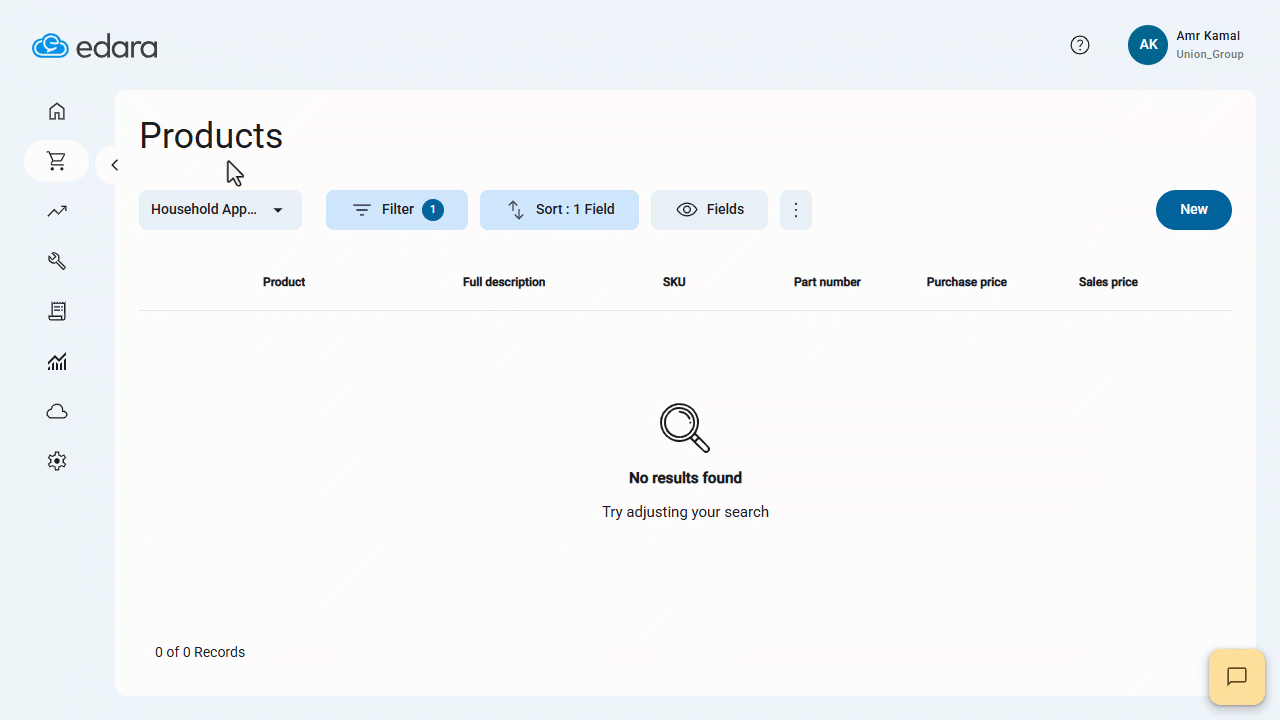Click the No results found message
This screenshot has width=1280, height=720.
(x=685, y=478)
